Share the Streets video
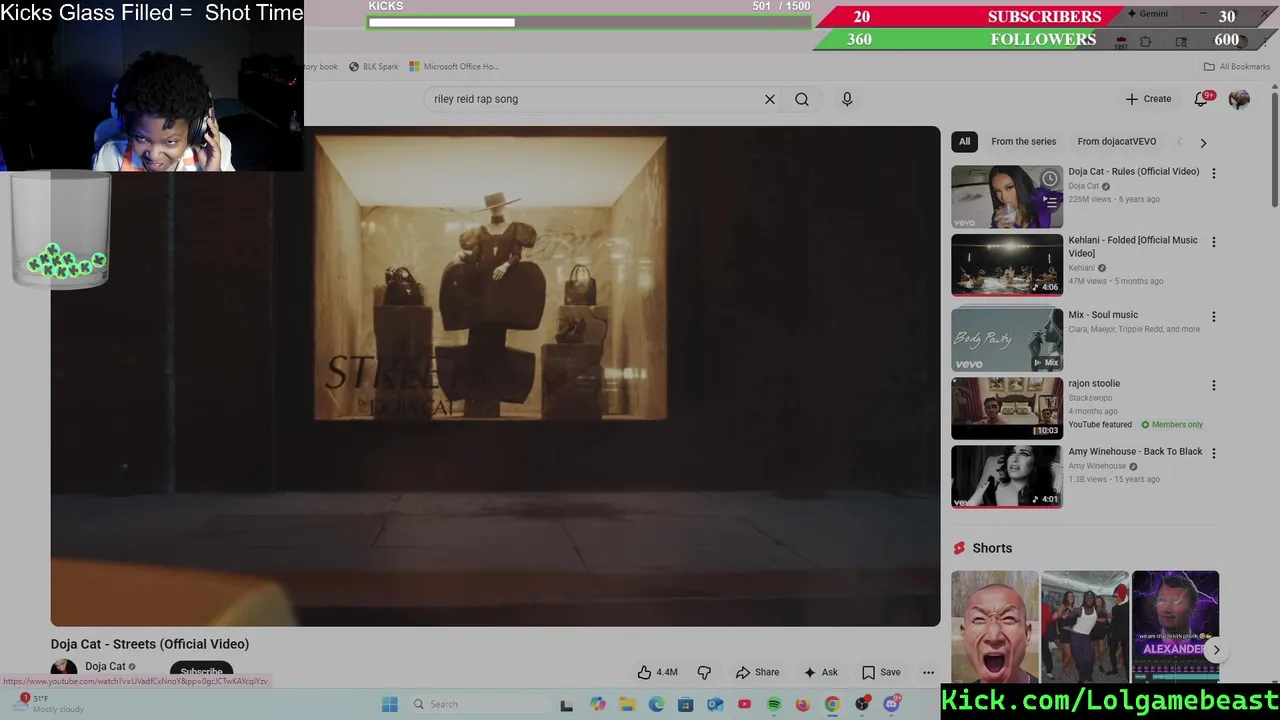This screenshot has height=720, width=1280. click(757, 672)
